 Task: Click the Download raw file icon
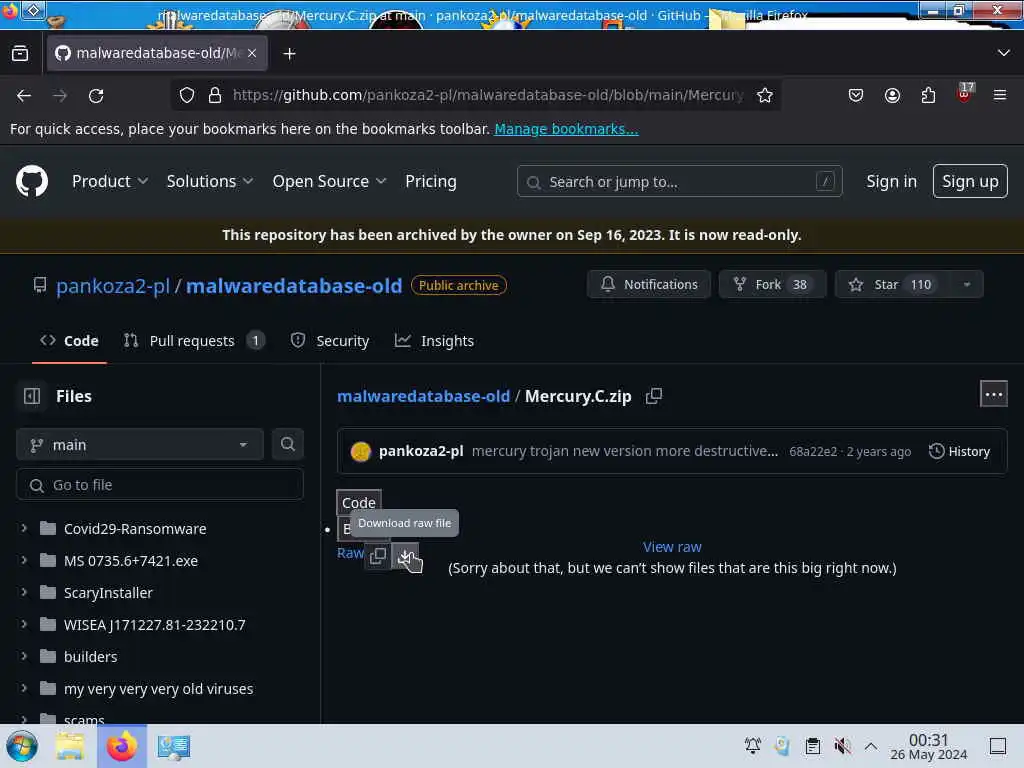[x=405, y=556]
